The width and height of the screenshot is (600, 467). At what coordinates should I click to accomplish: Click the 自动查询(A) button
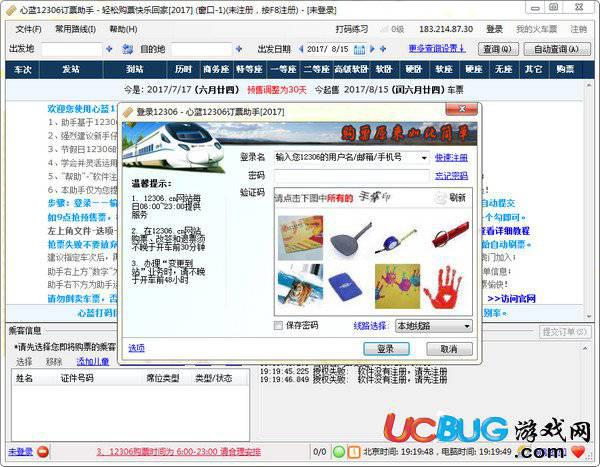557,49
